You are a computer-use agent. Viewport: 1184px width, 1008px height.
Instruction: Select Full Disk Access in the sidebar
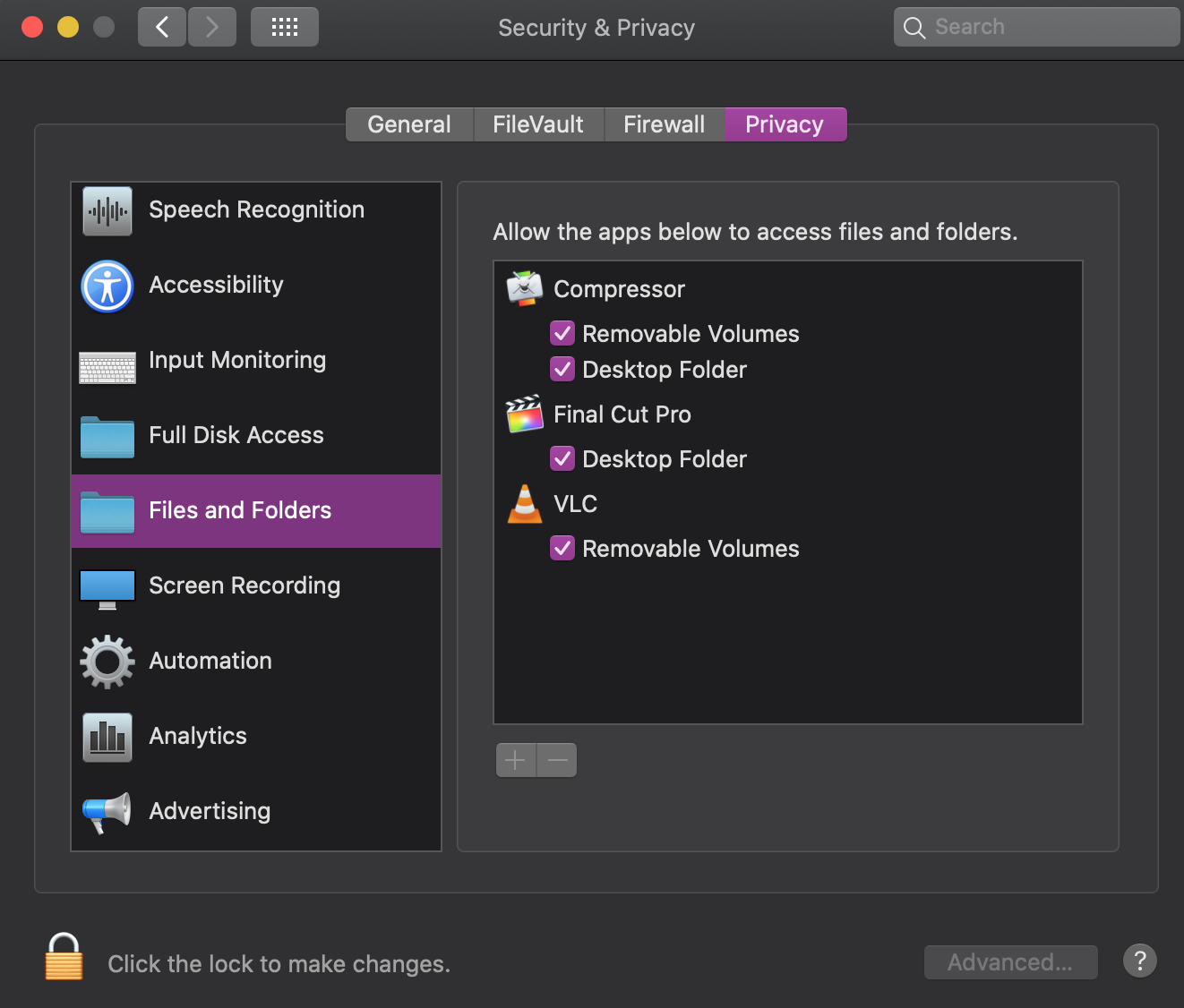tap(256, 437)
